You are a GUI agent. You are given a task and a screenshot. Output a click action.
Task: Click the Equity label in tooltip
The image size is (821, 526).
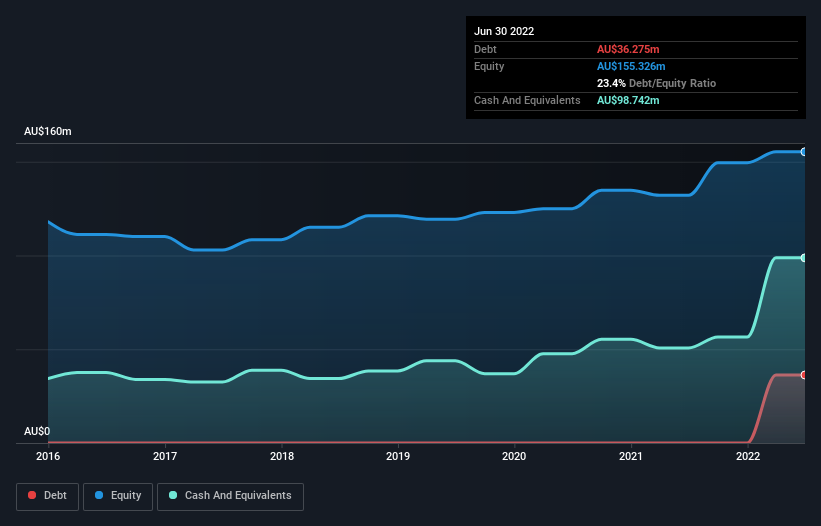pyautogui.click(x=489, y=66)
